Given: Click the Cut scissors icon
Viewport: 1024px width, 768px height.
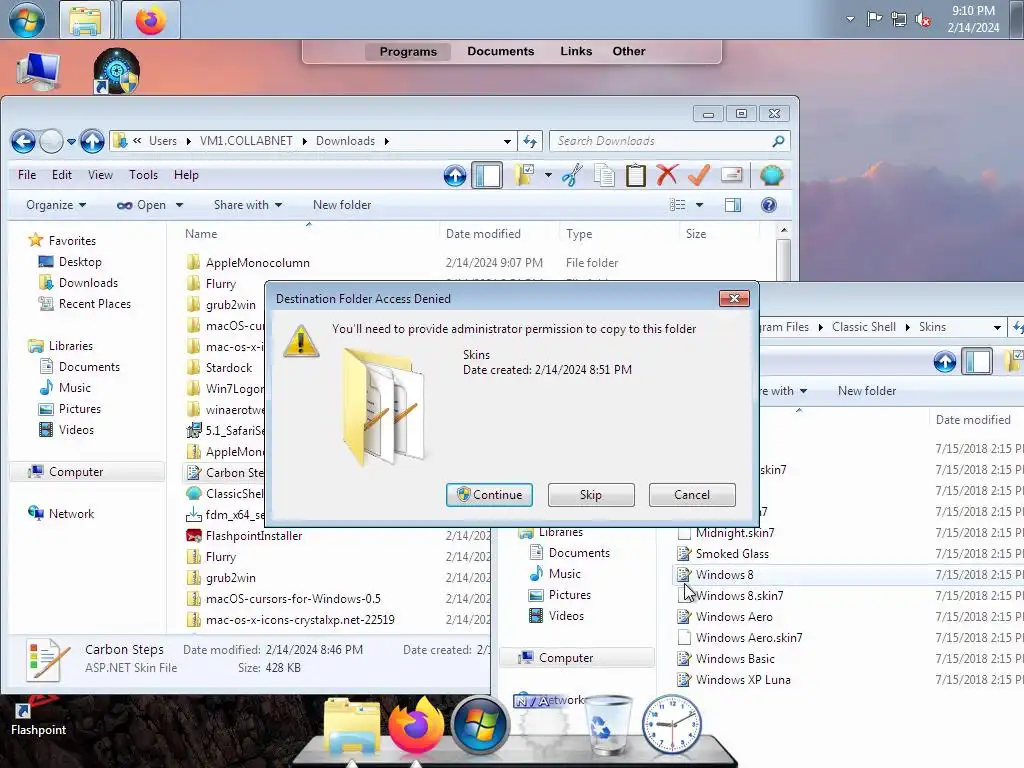Looking at the screenshot, I should (572, 175).
